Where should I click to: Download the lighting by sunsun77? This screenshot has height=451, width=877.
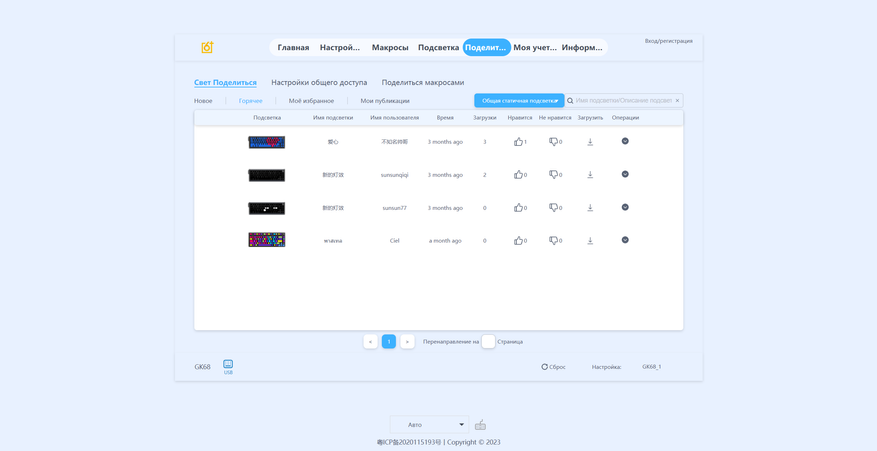click(590, 208)
